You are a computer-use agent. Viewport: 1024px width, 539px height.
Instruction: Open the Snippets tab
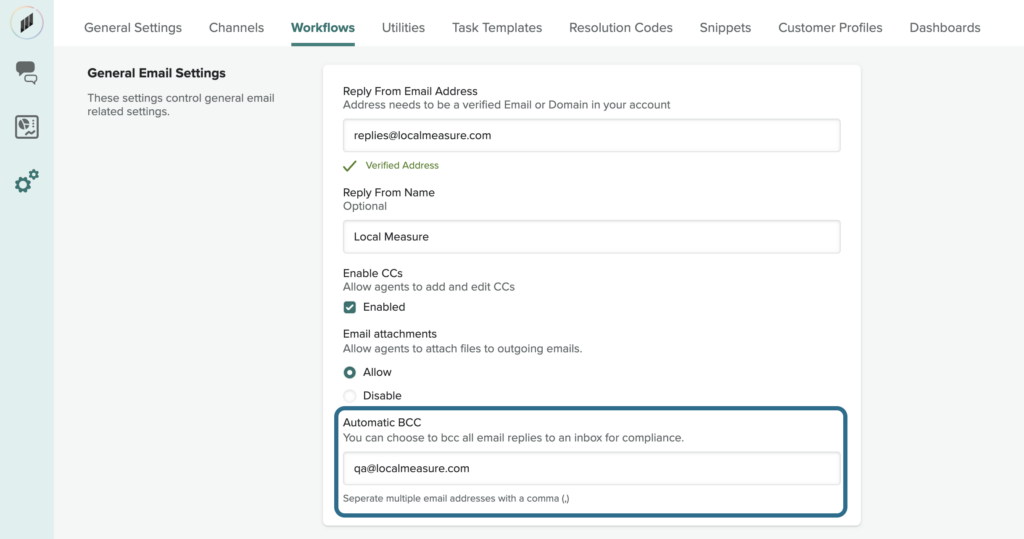[x=725, y=28]
